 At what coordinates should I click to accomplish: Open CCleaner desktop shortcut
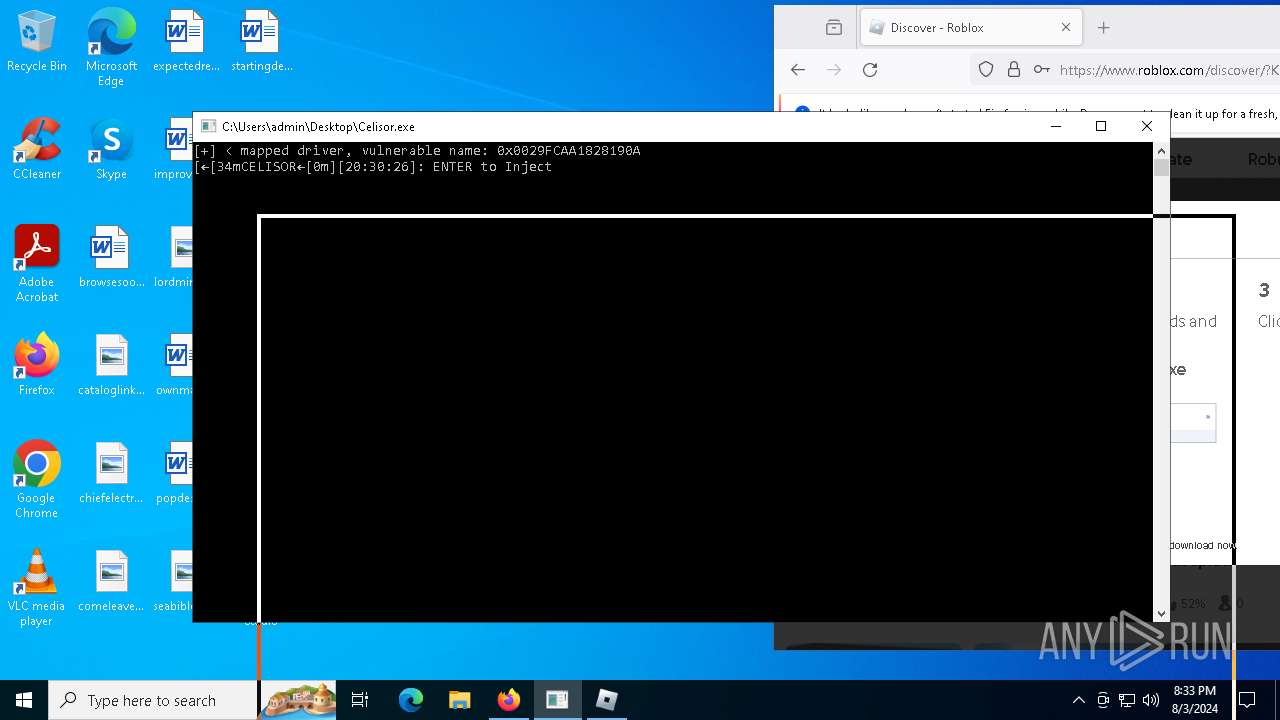point(37,149)
